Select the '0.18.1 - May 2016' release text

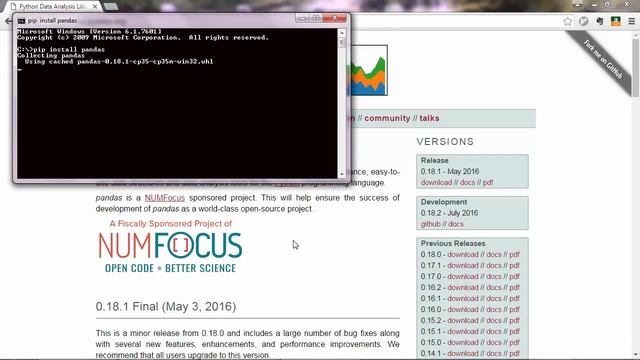450,171
